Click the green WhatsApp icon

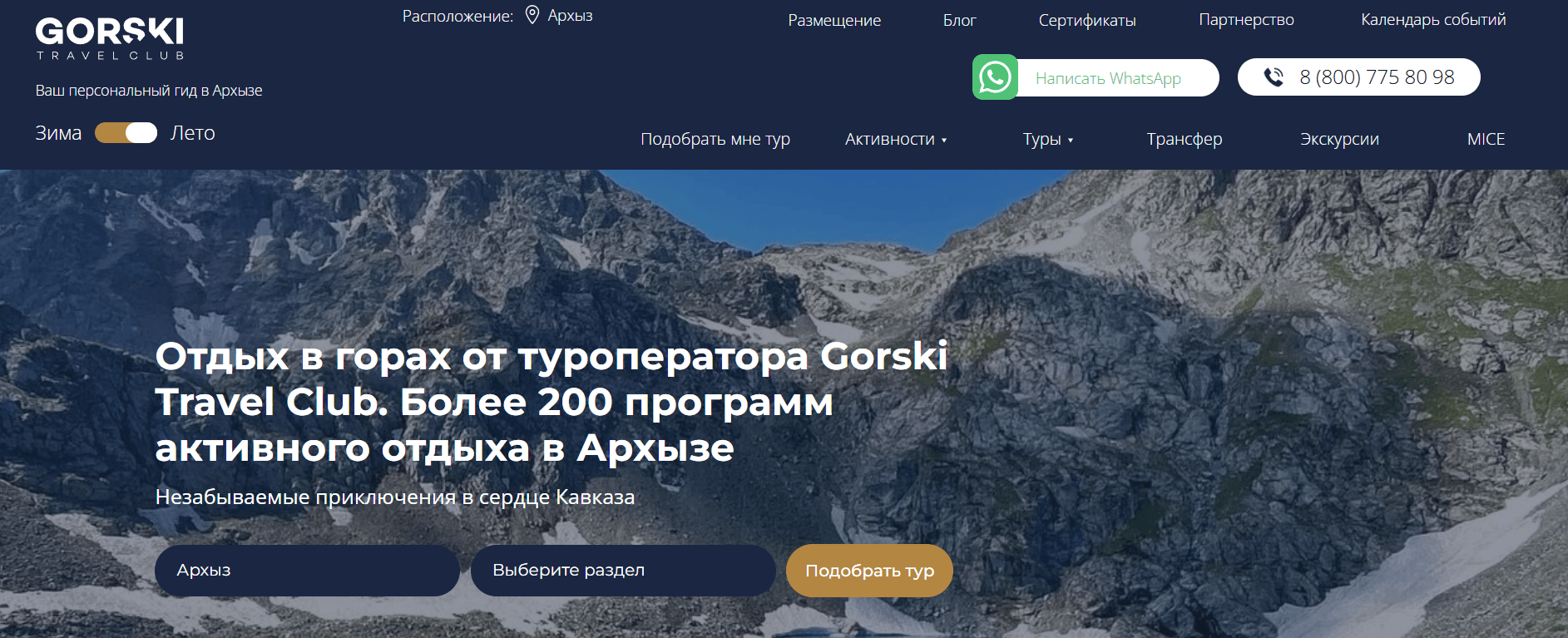tap(995, 77)
